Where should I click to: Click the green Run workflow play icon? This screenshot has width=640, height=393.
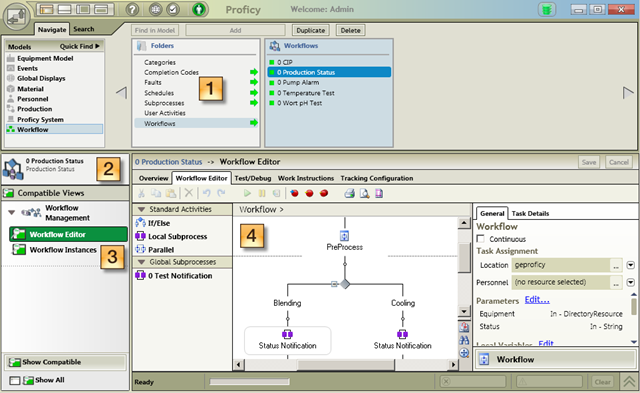[247, 193]
